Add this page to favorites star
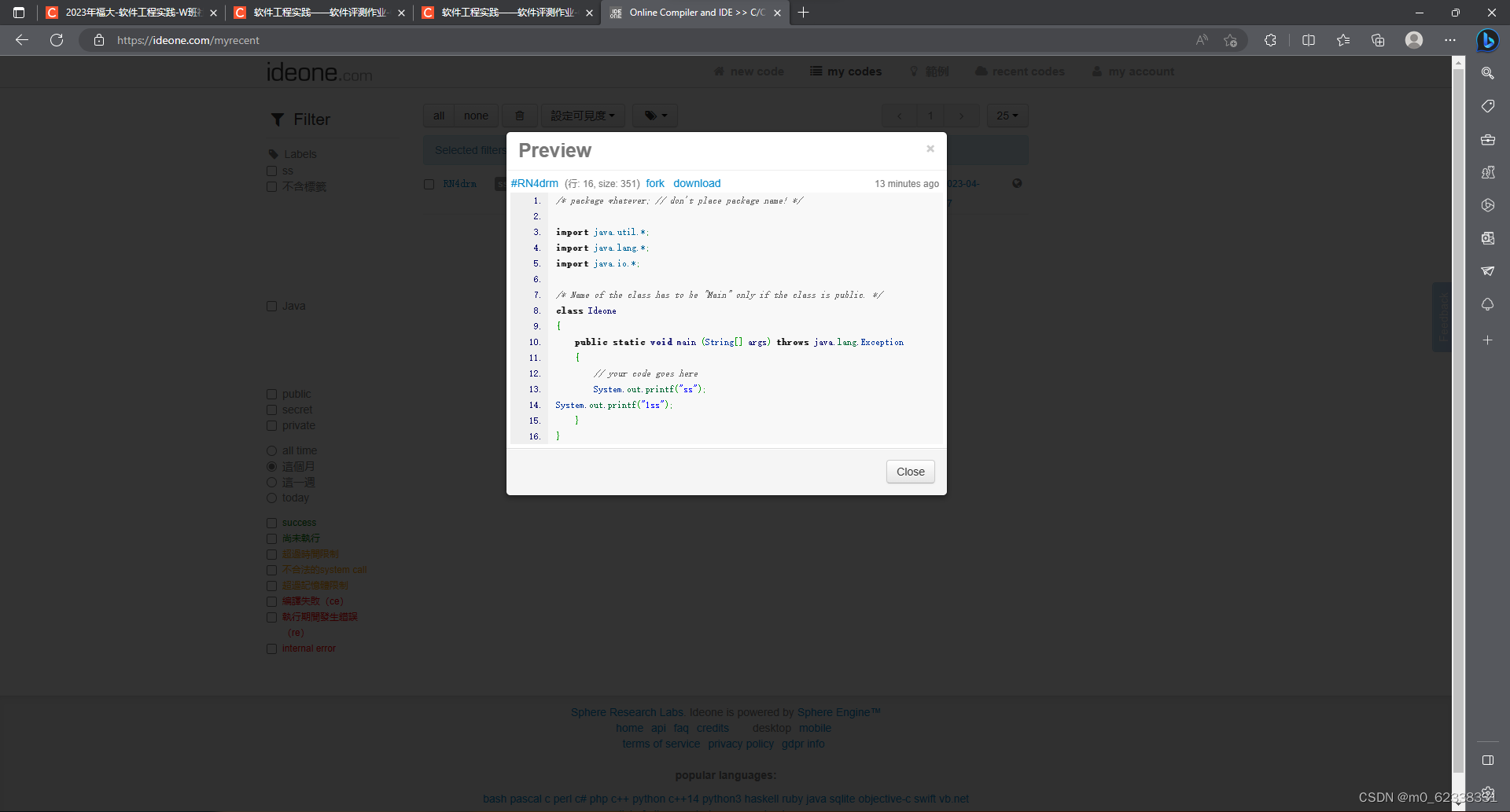Viewport: 1510px width, 812px height. pyautogui.click(x=1231, y=40)
